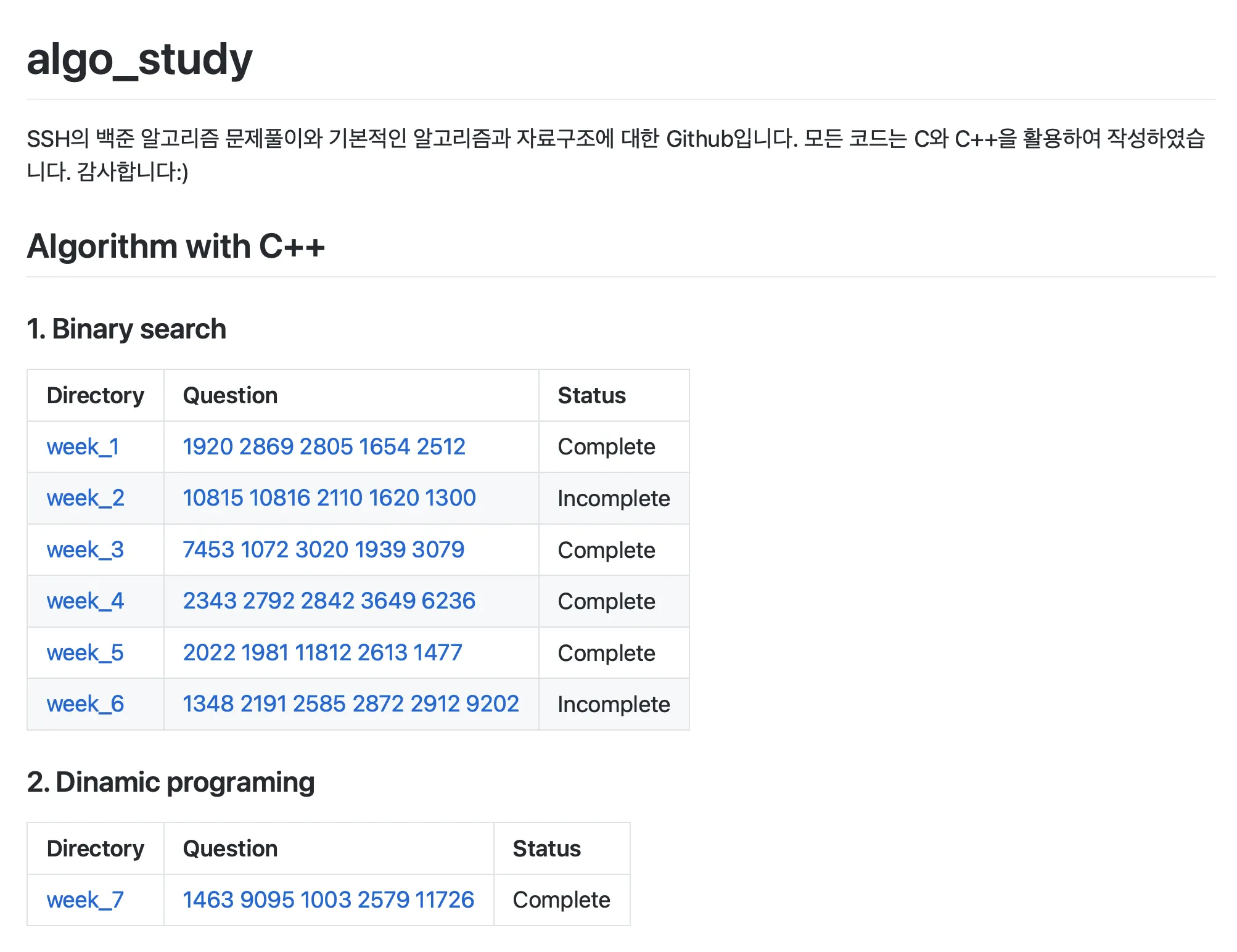Open the week_4 directory link
Image resolution: width=1237 pixels, height=952 pixels.
(x=85, y=601)
